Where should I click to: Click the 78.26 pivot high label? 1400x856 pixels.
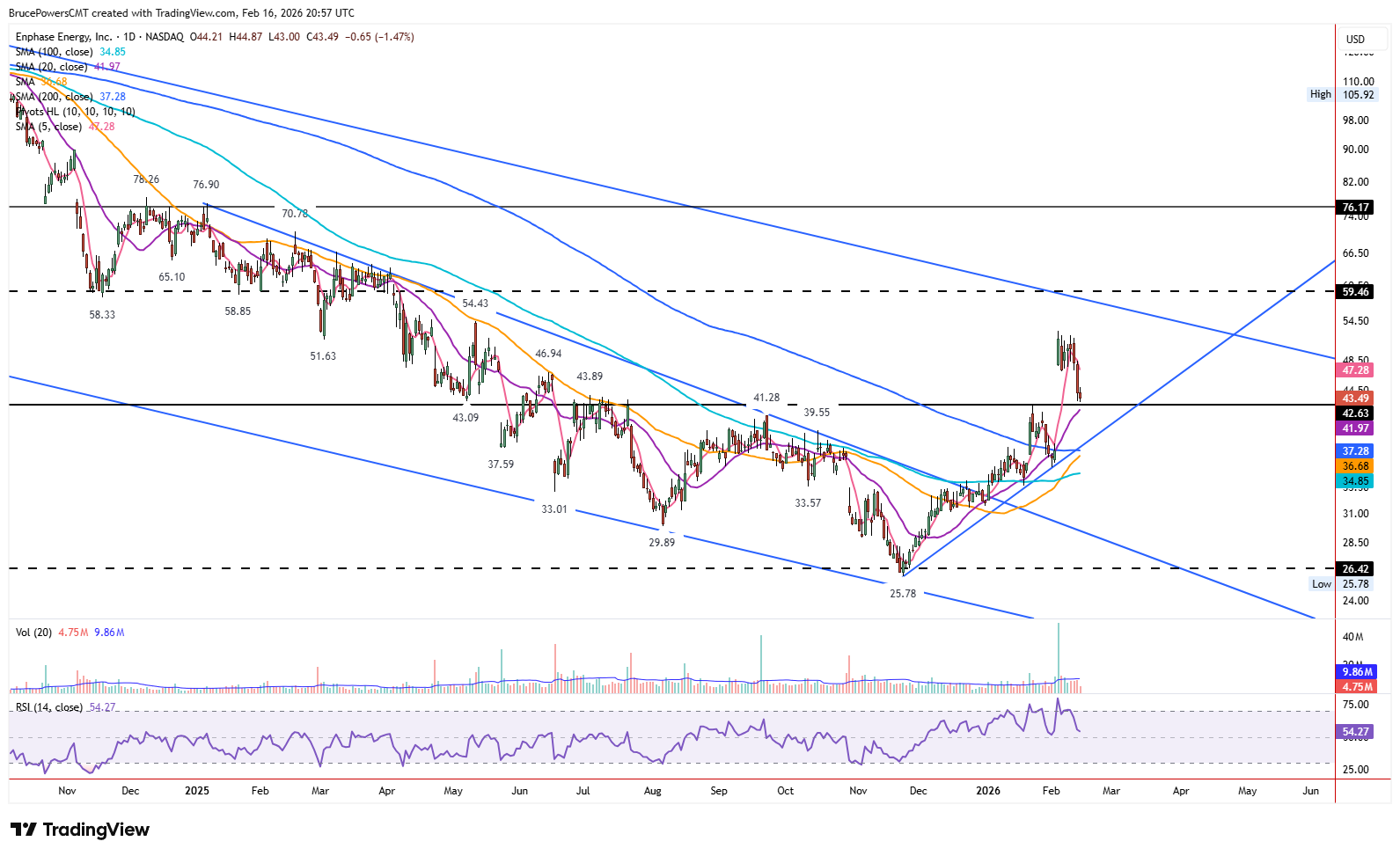[x=146, y=179]
